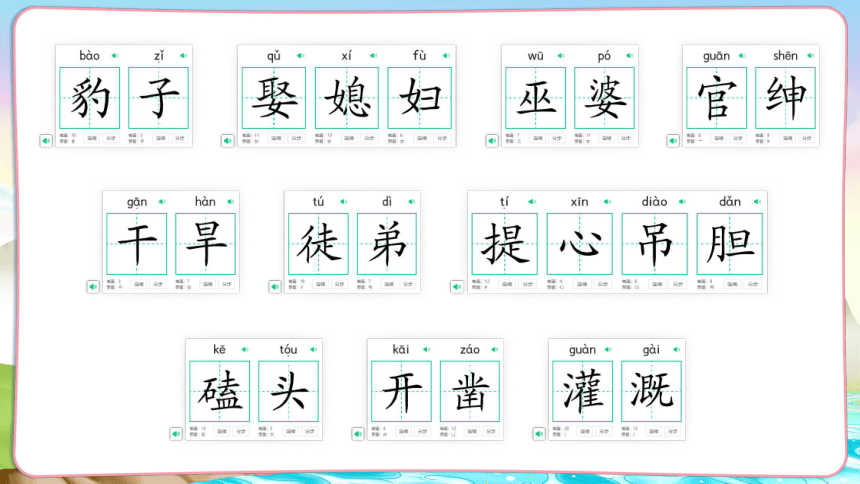Play pronunciation audio for pinyin gān

tap(162, 201)
